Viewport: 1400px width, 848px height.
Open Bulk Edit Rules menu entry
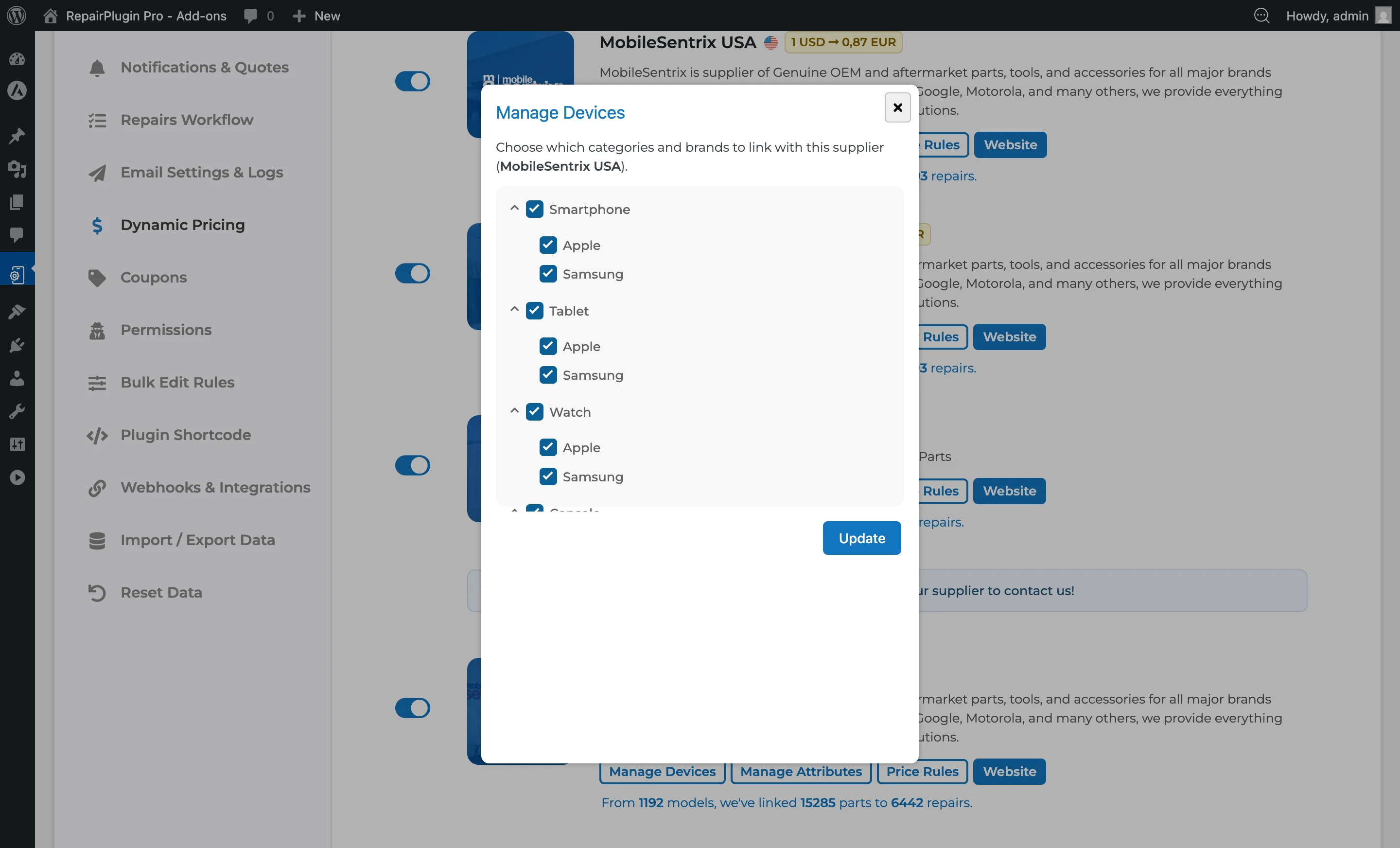(x=177, y=383)
